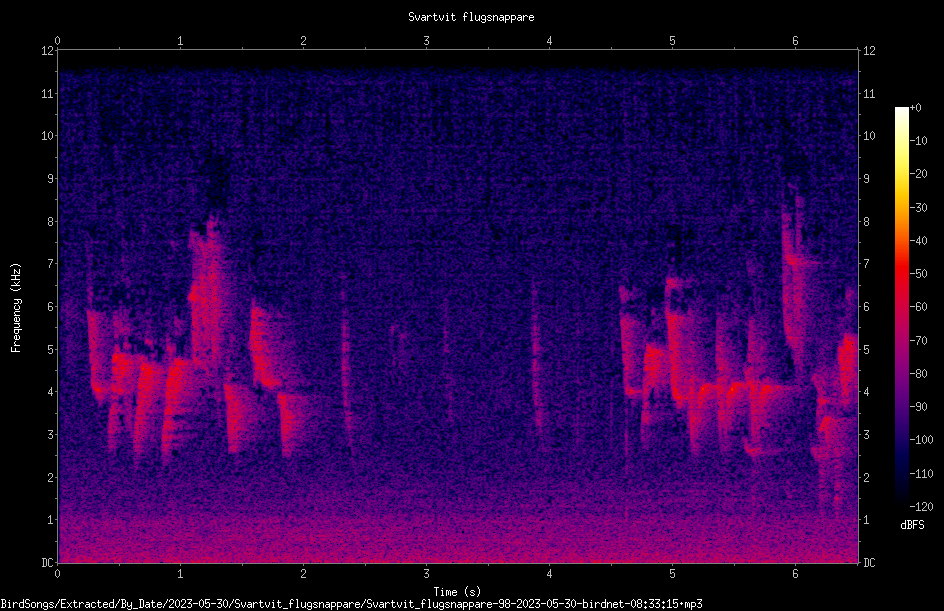Image resolution: width=944 pixels, height=611 pixels.
Task: Click the DC label on left axis
Action: pyautogui.click(x=48, y=563)
